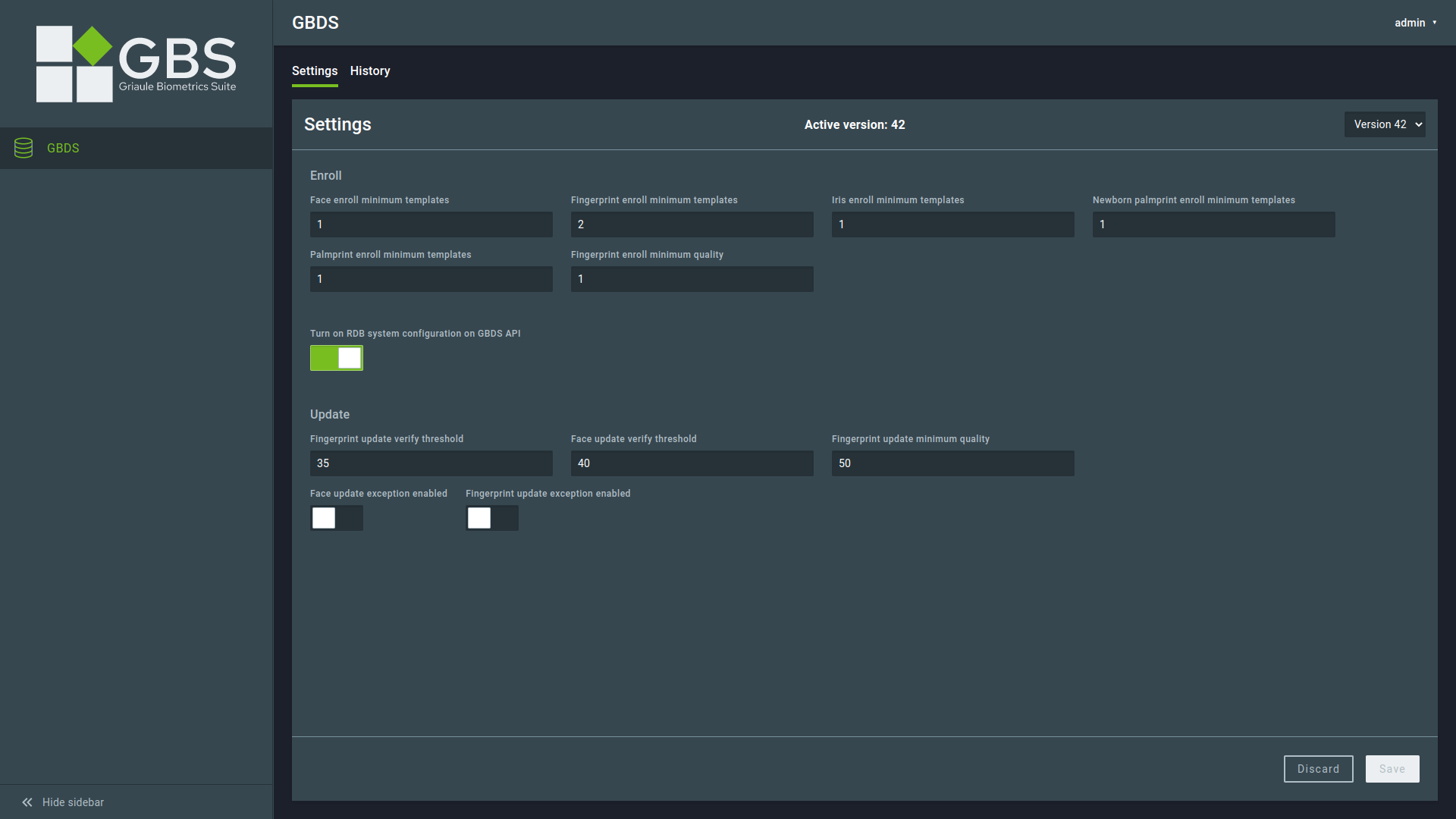Open the Version 42 dropdown
The image size is (1456, 819).
[1385, 124]
